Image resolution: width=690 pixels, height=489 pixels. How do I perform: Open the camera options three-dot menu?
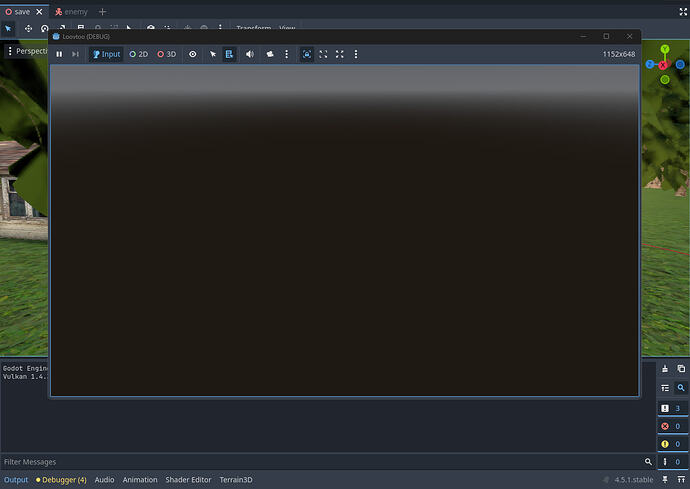click(287, 54)
